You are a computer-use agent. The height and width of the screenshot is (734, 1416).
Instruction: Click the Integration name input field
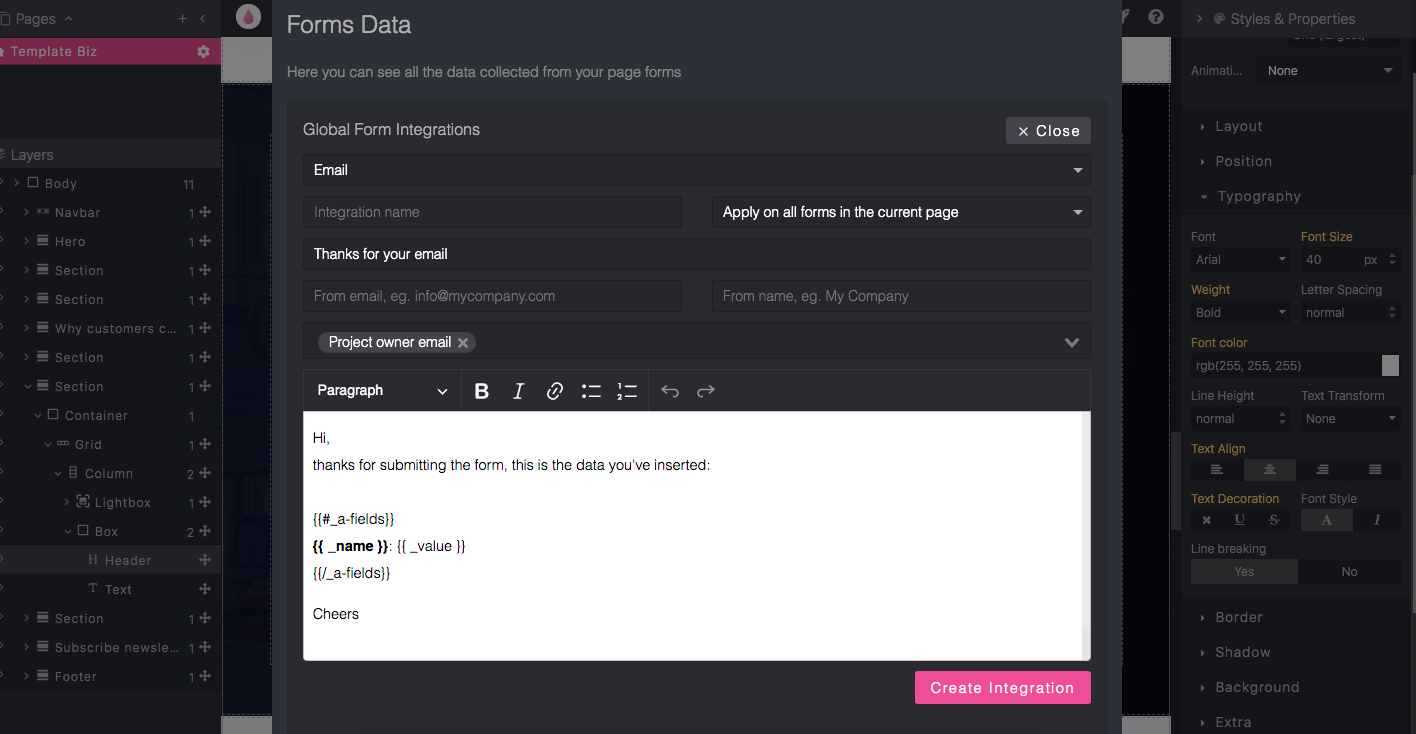pos(492,212)
